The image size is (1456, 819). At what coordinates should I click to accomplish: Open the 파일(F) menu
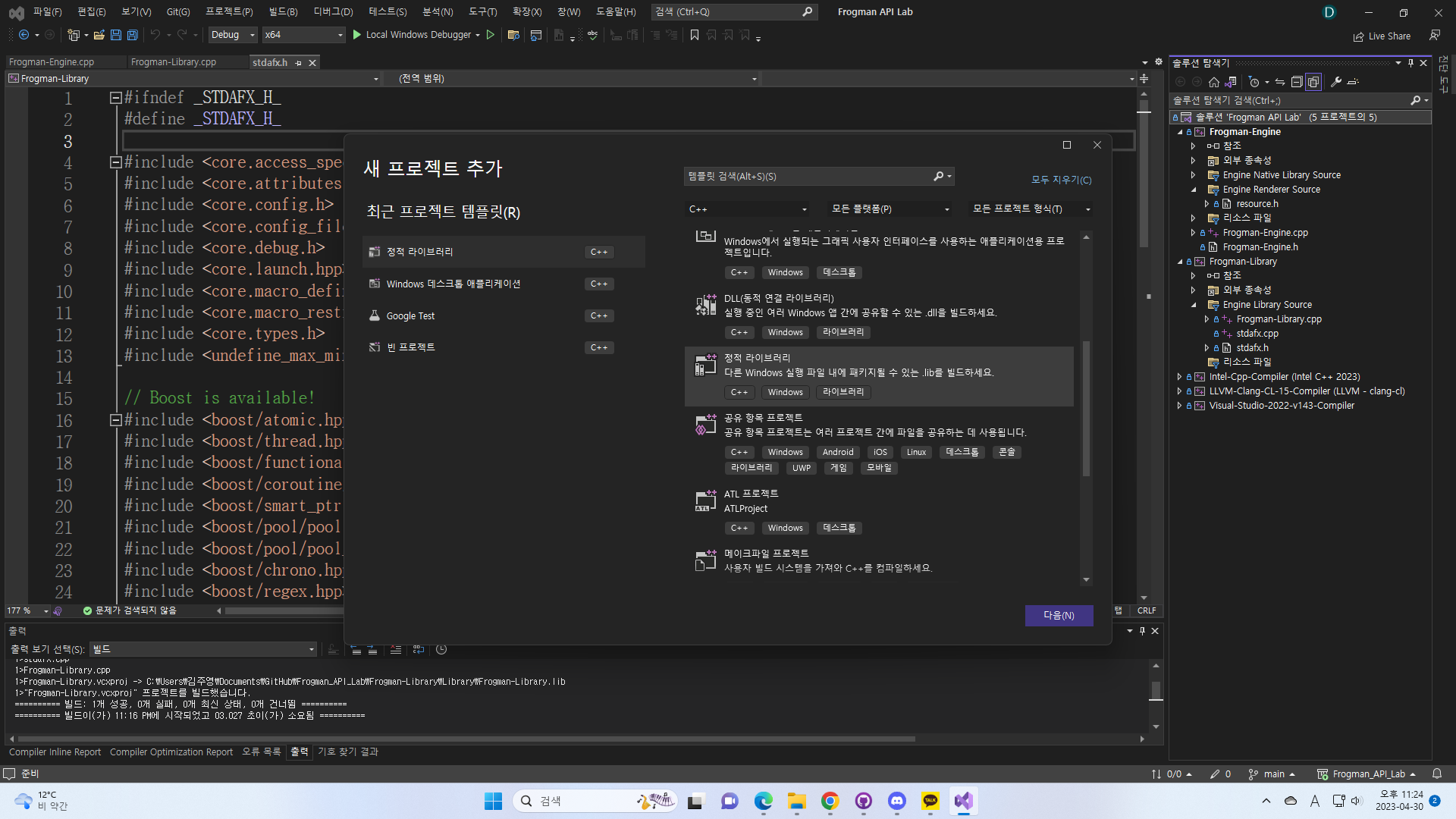point(47,11)
